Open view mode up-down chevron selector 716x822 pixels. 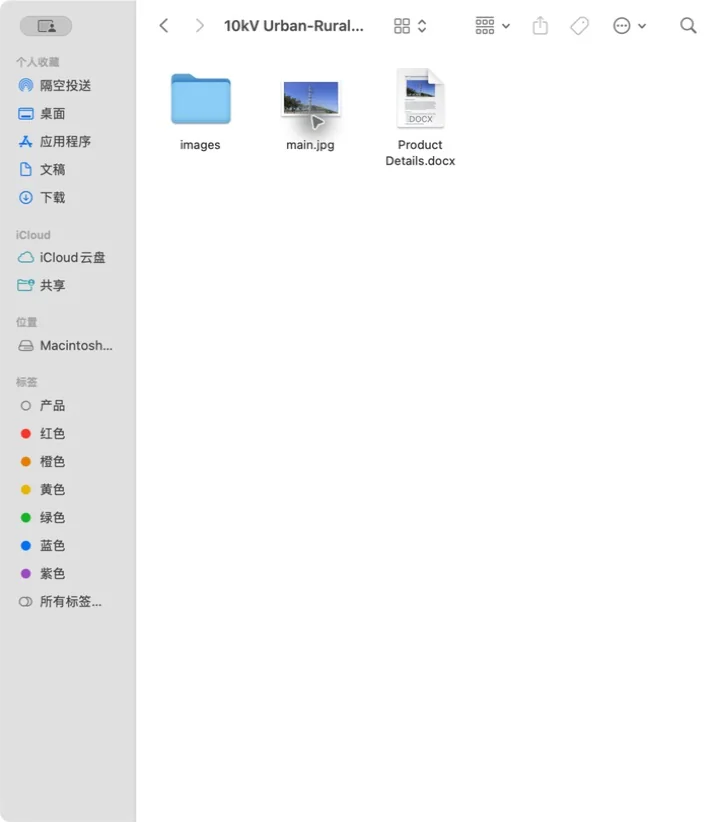(422, 26)
